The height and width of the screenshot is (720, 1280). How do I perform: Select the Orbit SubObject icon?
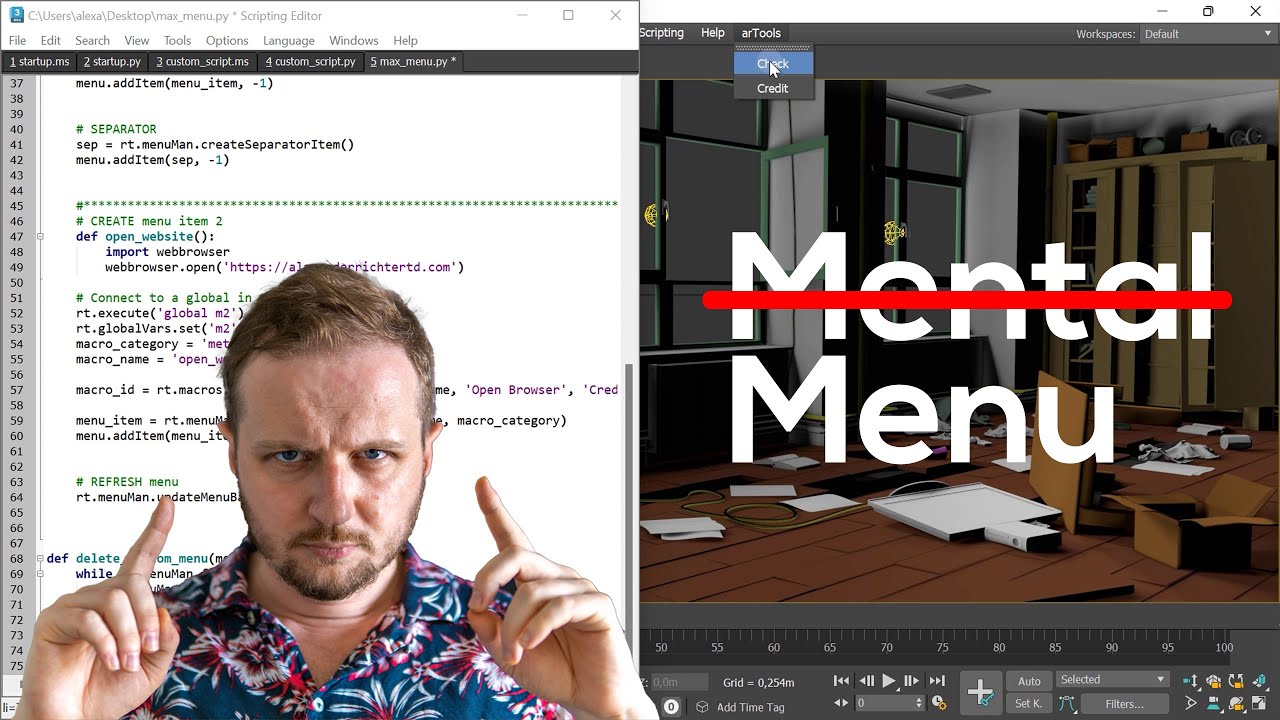[1236, 704]
